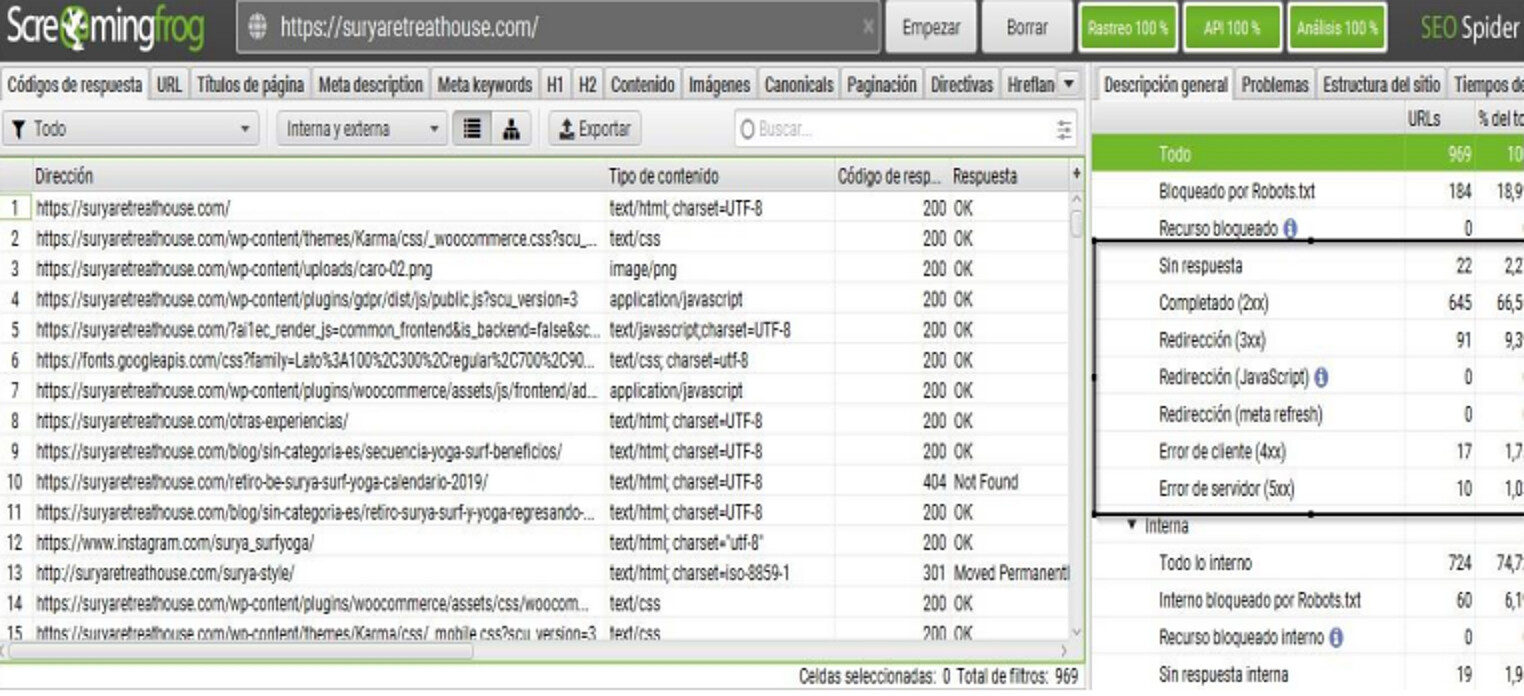The height and width of the screenshot is (696, 1524).
Task: Open the Códigos de respuesta tab
Action: (x=75, y=85)
